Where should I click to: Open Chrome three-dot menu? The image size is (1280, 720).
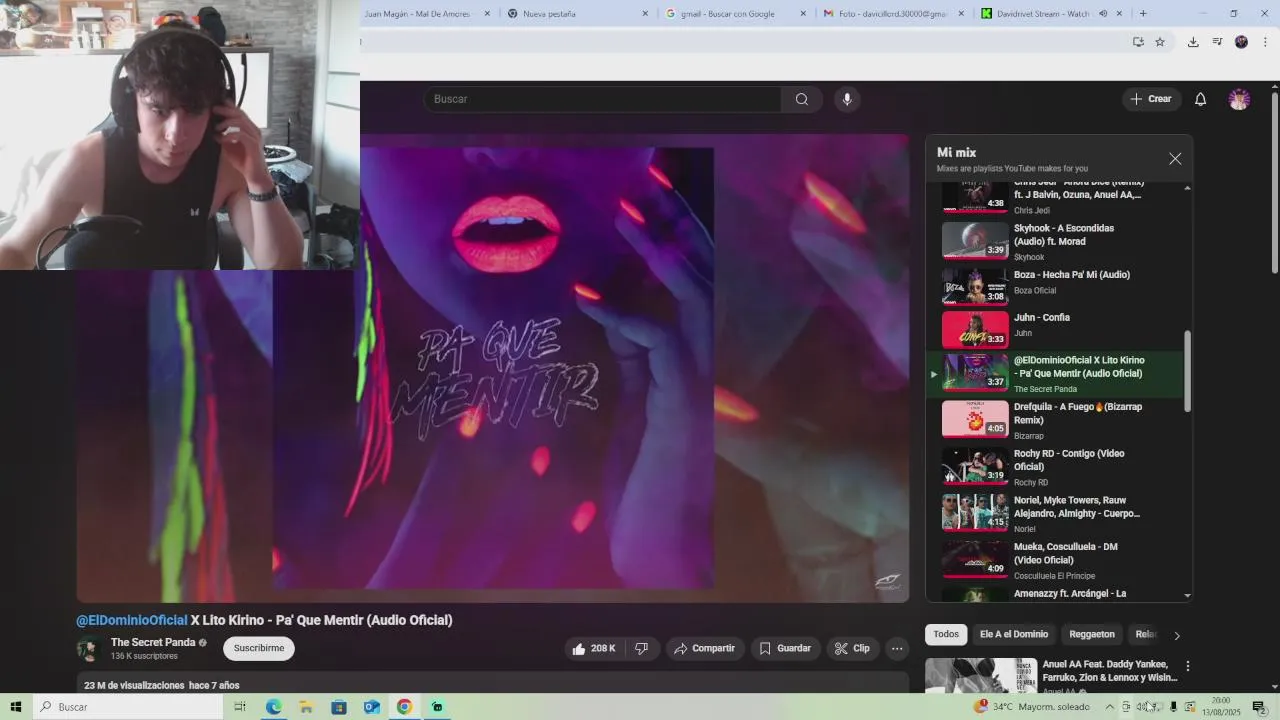[1265, 42]
